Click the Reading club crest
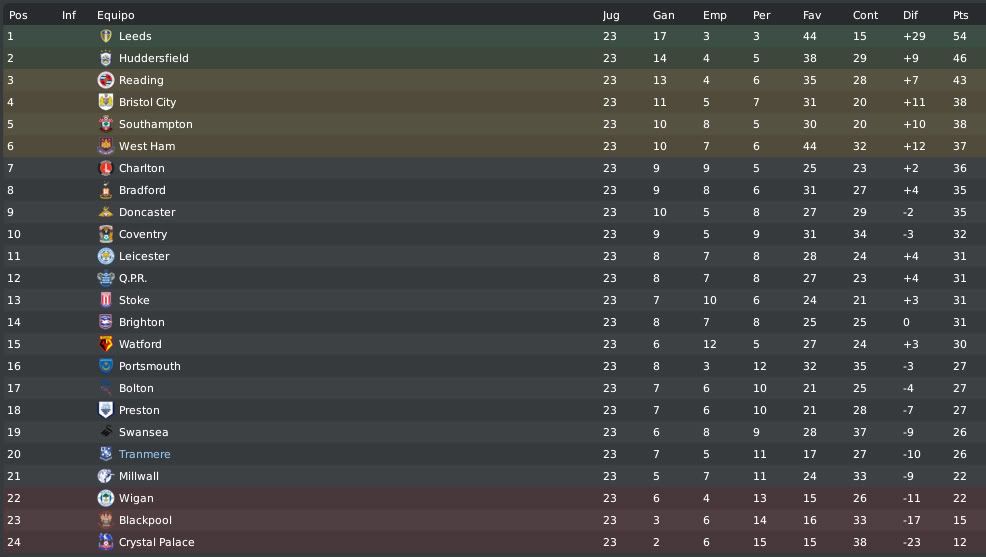The image size is (986, 557). tap(106, 80)
